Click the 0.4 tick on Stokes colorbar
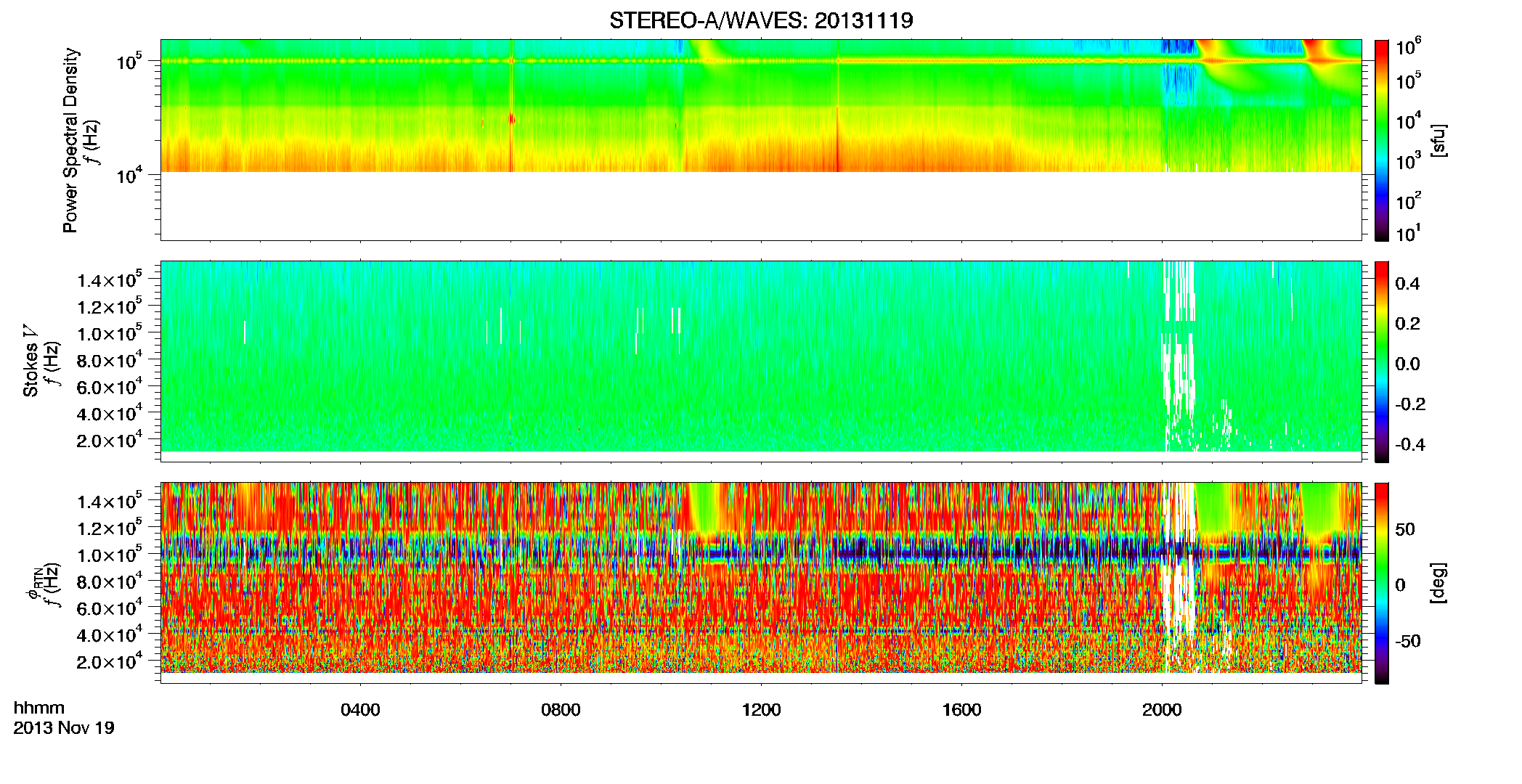Screen dimensions: 1522x784 coord(1407,284)
